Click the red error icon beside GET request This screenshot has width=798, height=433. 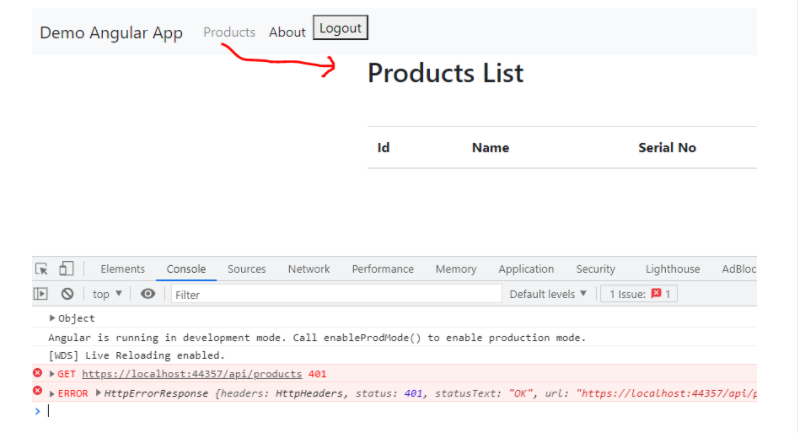click(x=38, y=373)
